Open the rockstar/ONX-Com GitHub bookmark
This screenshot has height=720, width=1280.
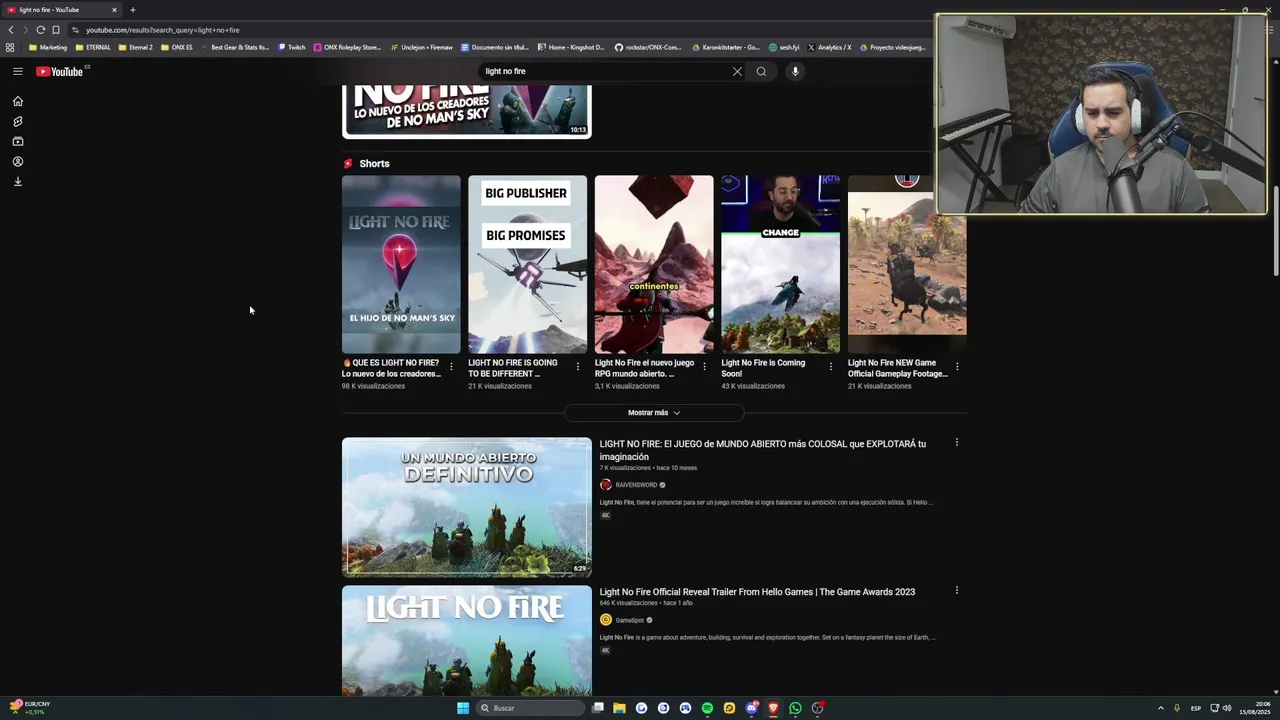coord(648,47)
